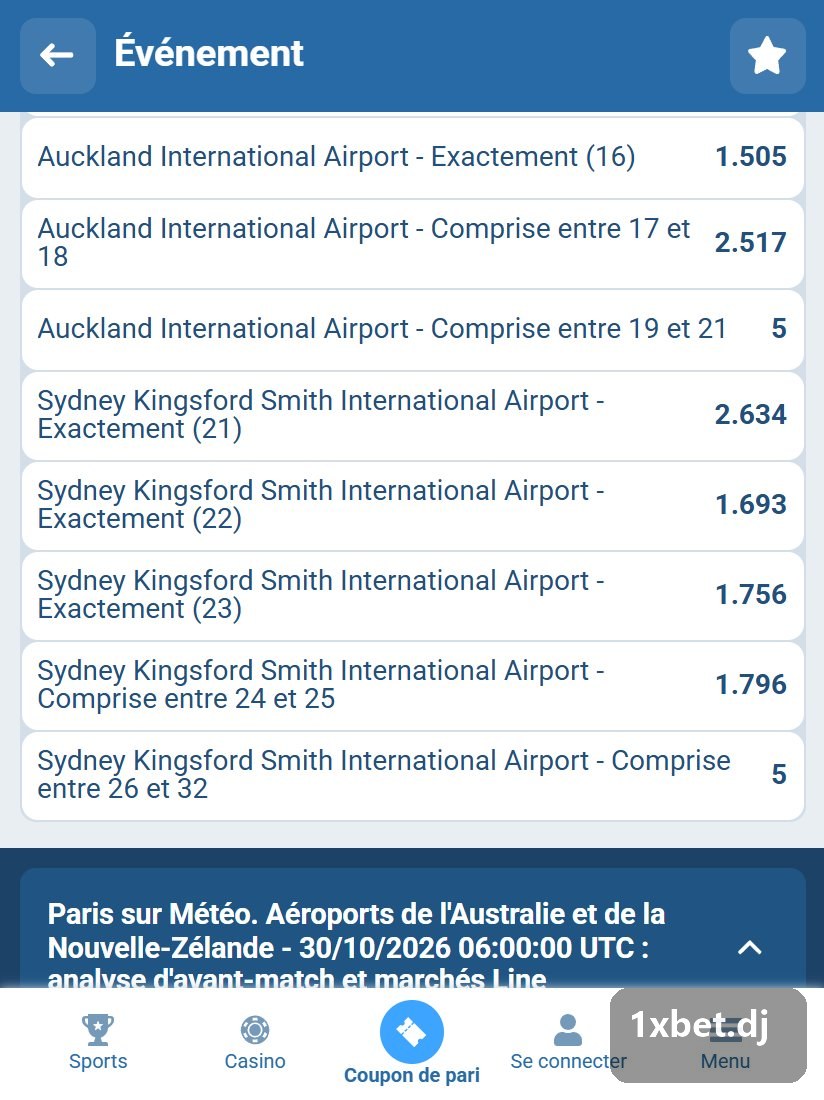824x1100 pixels.
Task: Select Auckland Comprise entre 17 et 18 bet
Action: pyautogui.click(x=412, y=243)
